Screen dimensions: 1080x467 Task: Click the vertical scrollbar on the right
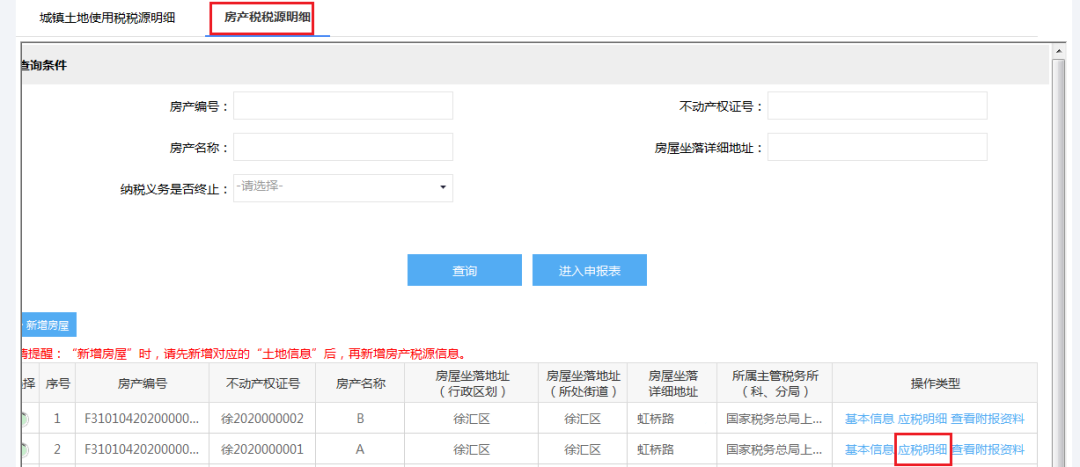click(1059, 250)
